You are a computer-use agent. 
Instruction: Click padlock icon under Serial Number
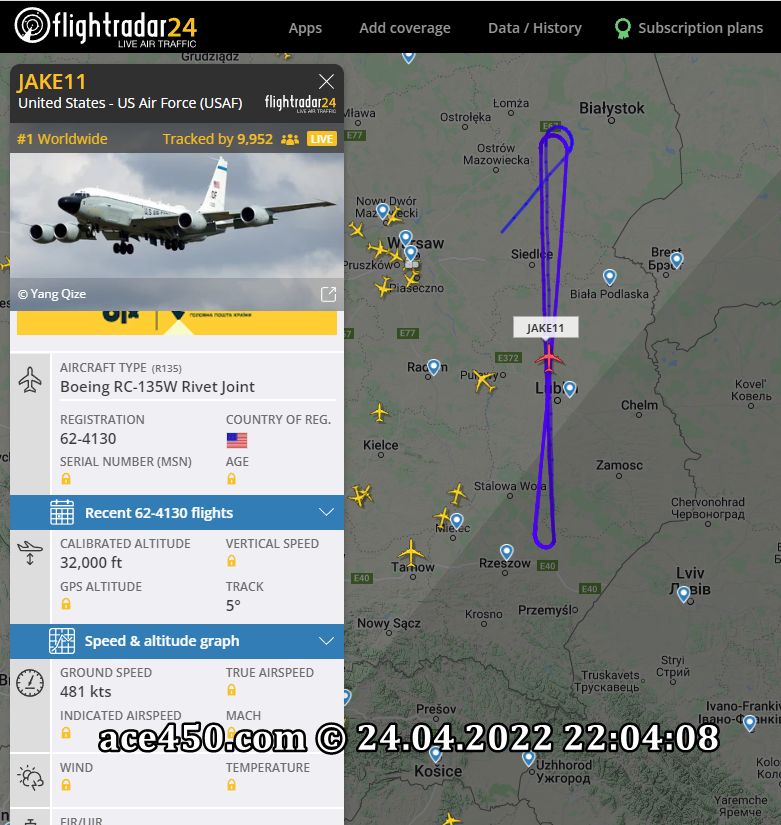click(x=66, y=479)
